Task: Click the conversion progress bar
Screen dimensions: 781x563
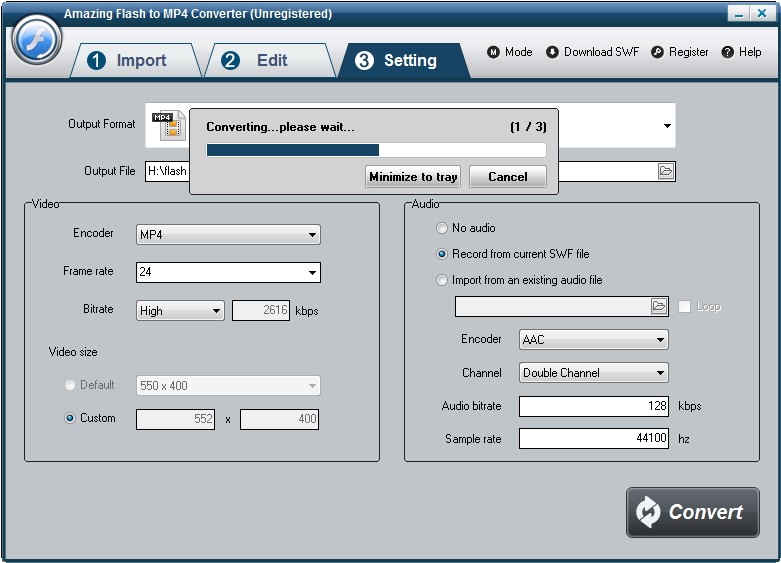Action: pyautogui.click(x=376, y=150)
